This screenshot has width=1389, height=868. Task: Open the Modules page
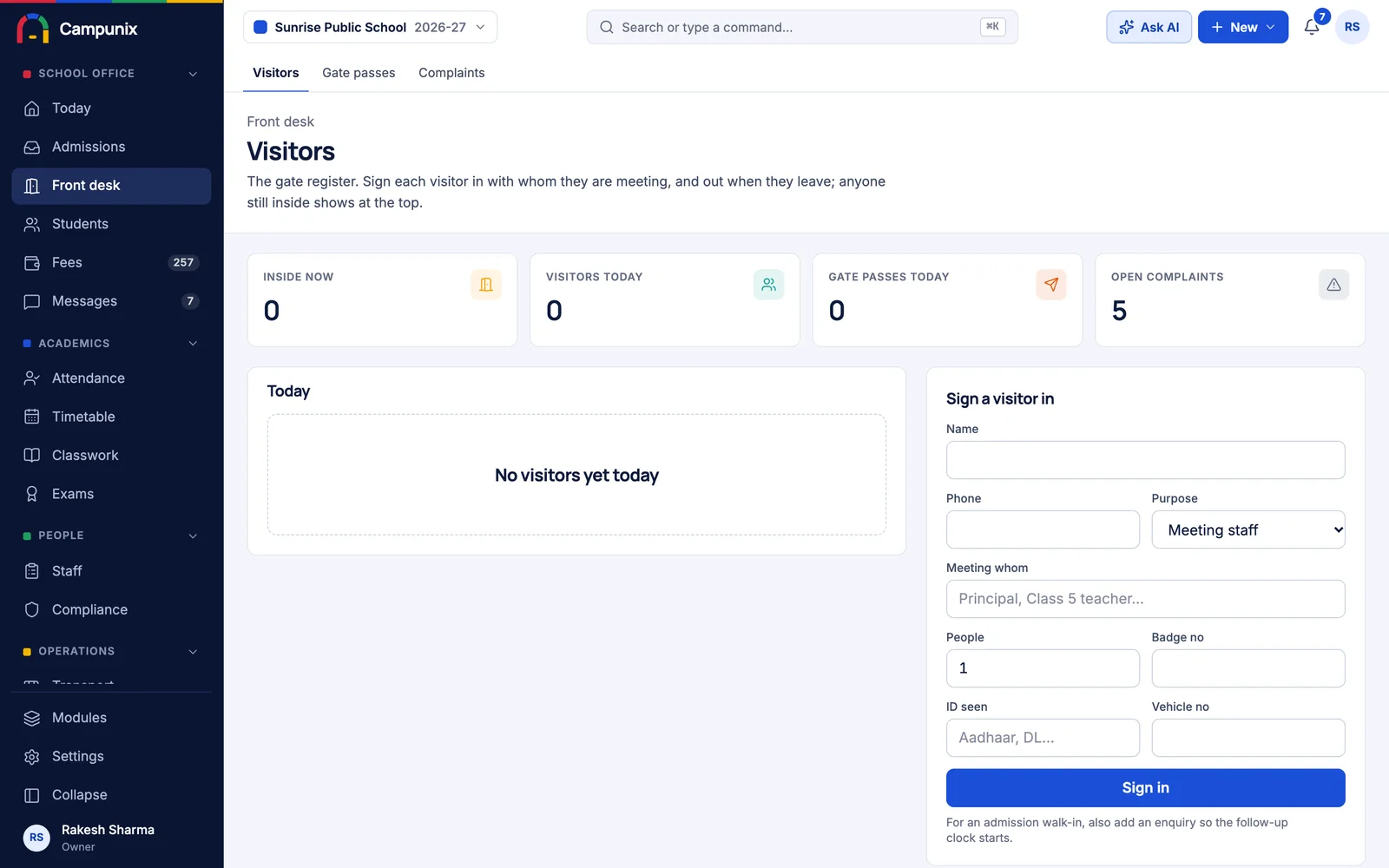(x=111, y=718)
